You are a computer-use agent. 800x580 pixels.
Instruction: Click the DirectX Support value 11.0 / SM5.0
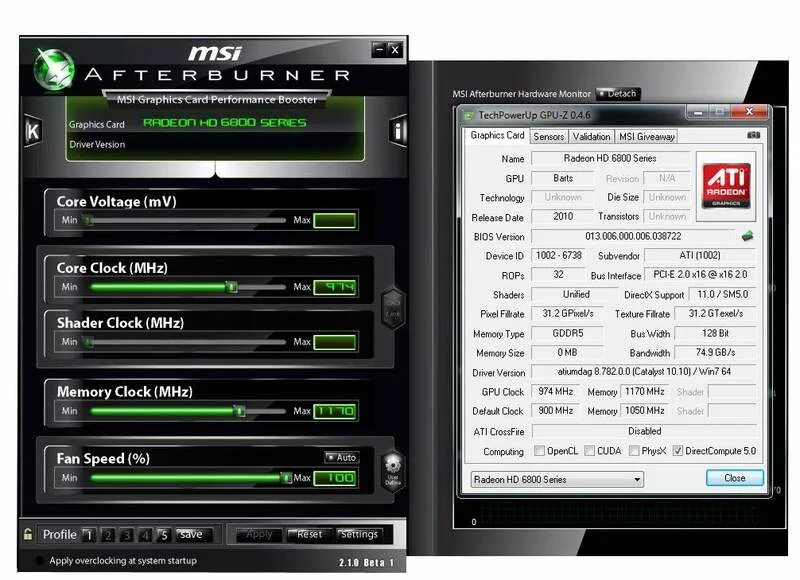(x=722, y=294)
